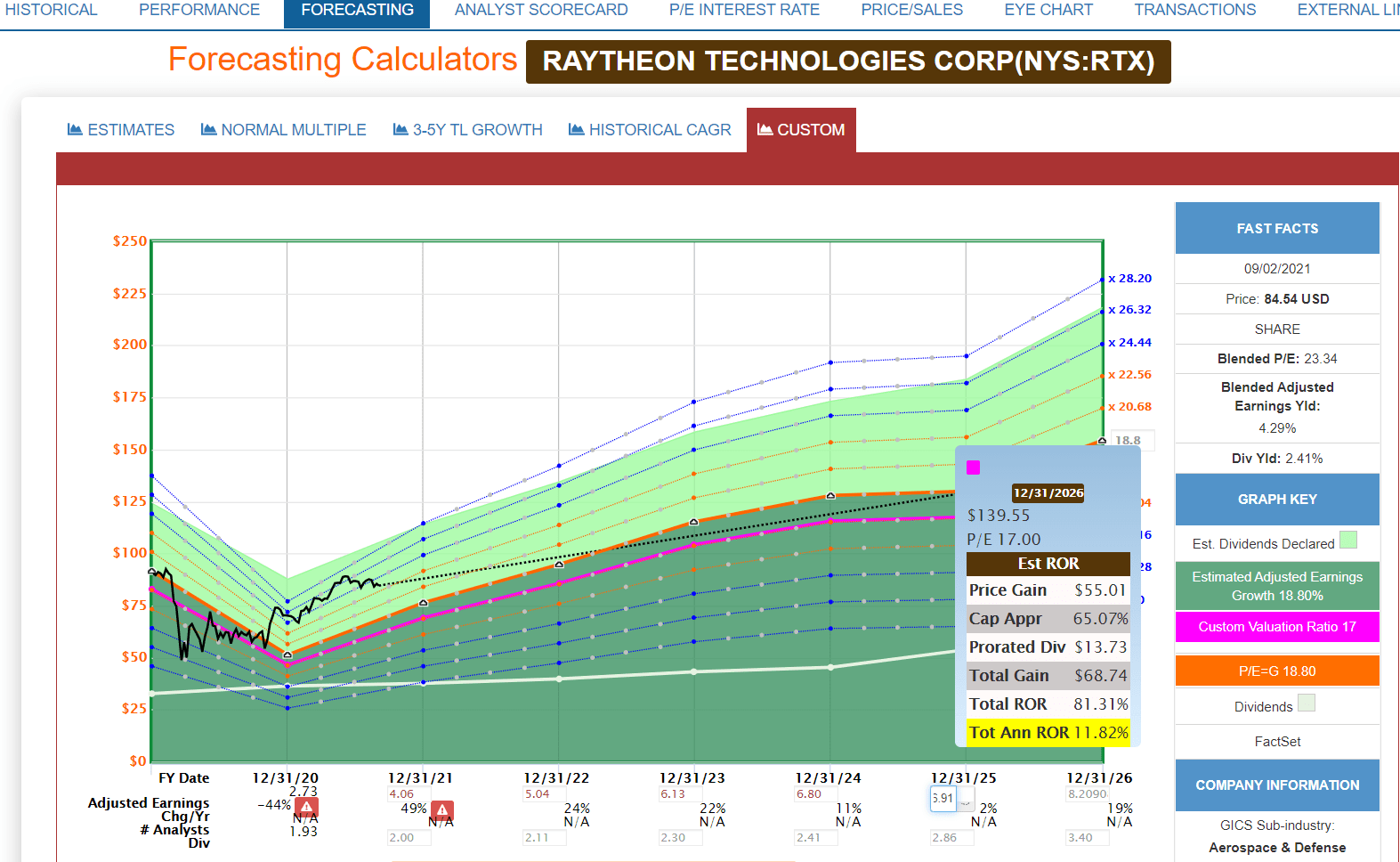Viewport: 1400px width, 862px height.
Task: Click the RAYTHEON TECHNOLOGIES CORP(NYS:RTX) title badge
Action: click(848, 61)
